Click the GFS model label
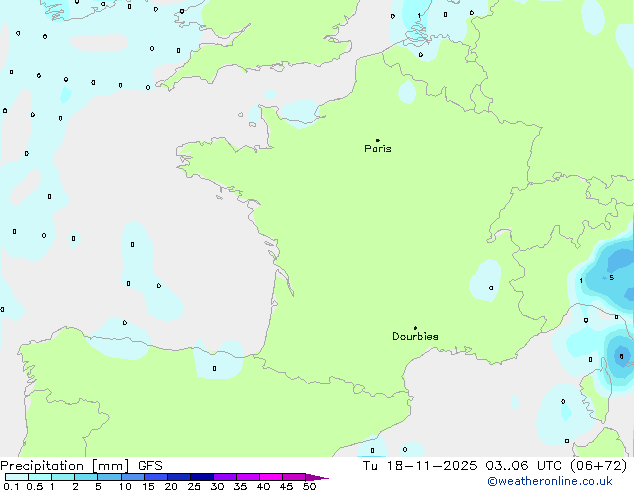Viewport: 634px width, 490px height. [x=149, y=465]
